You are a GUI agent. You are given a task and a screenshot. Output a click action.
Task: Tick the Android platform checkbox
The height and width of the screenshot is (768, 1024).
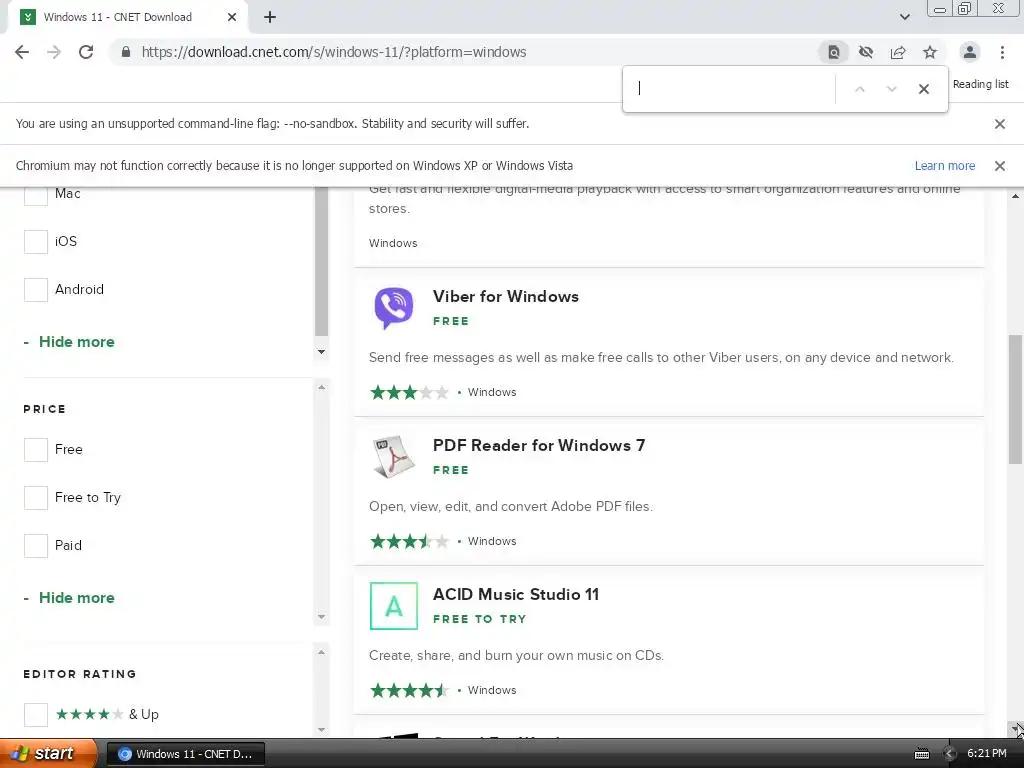pyautogui.click(x=36, y=290)
